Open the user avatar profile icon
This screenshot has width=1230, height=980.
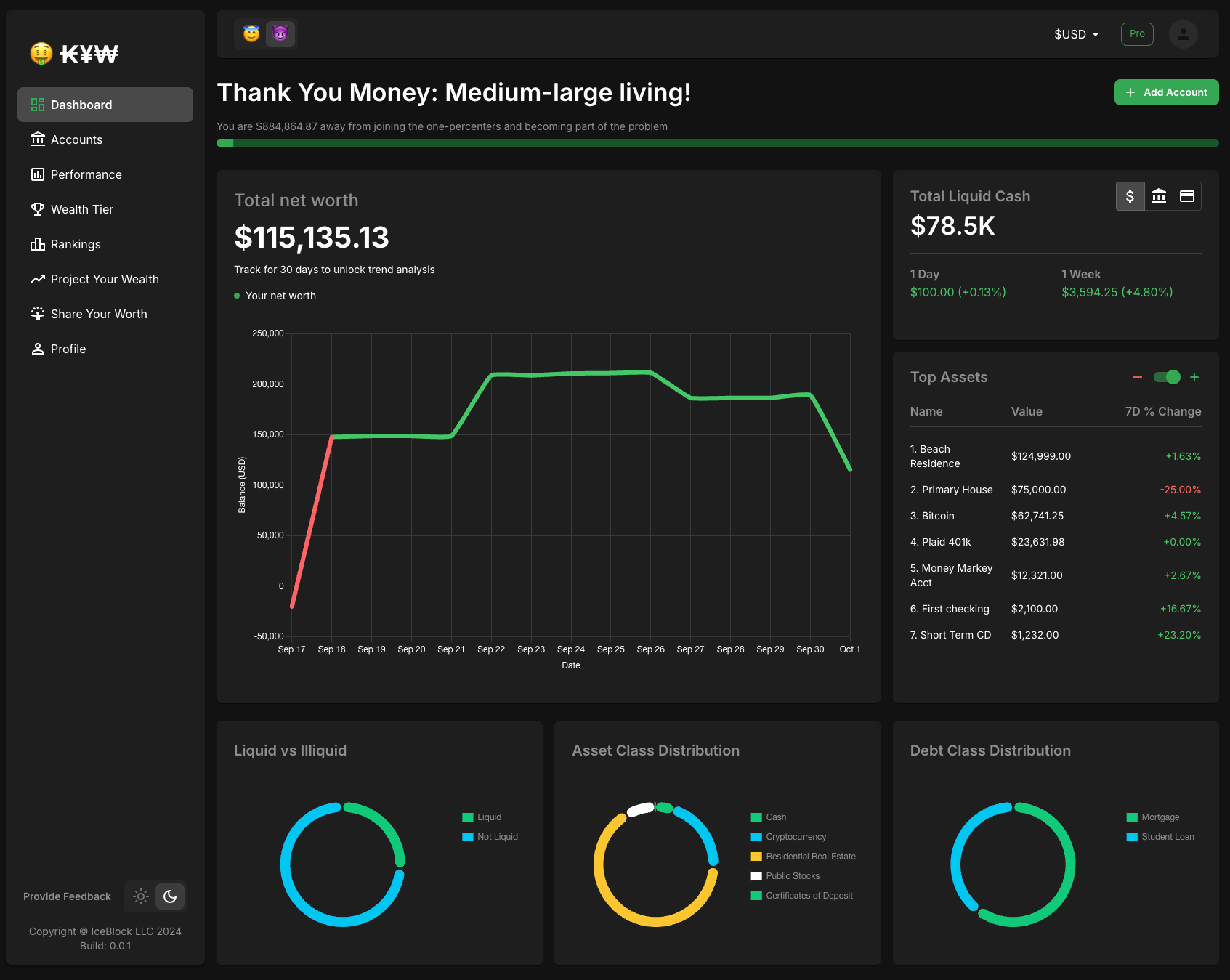pyautogui.click(x=1183, y=34)
